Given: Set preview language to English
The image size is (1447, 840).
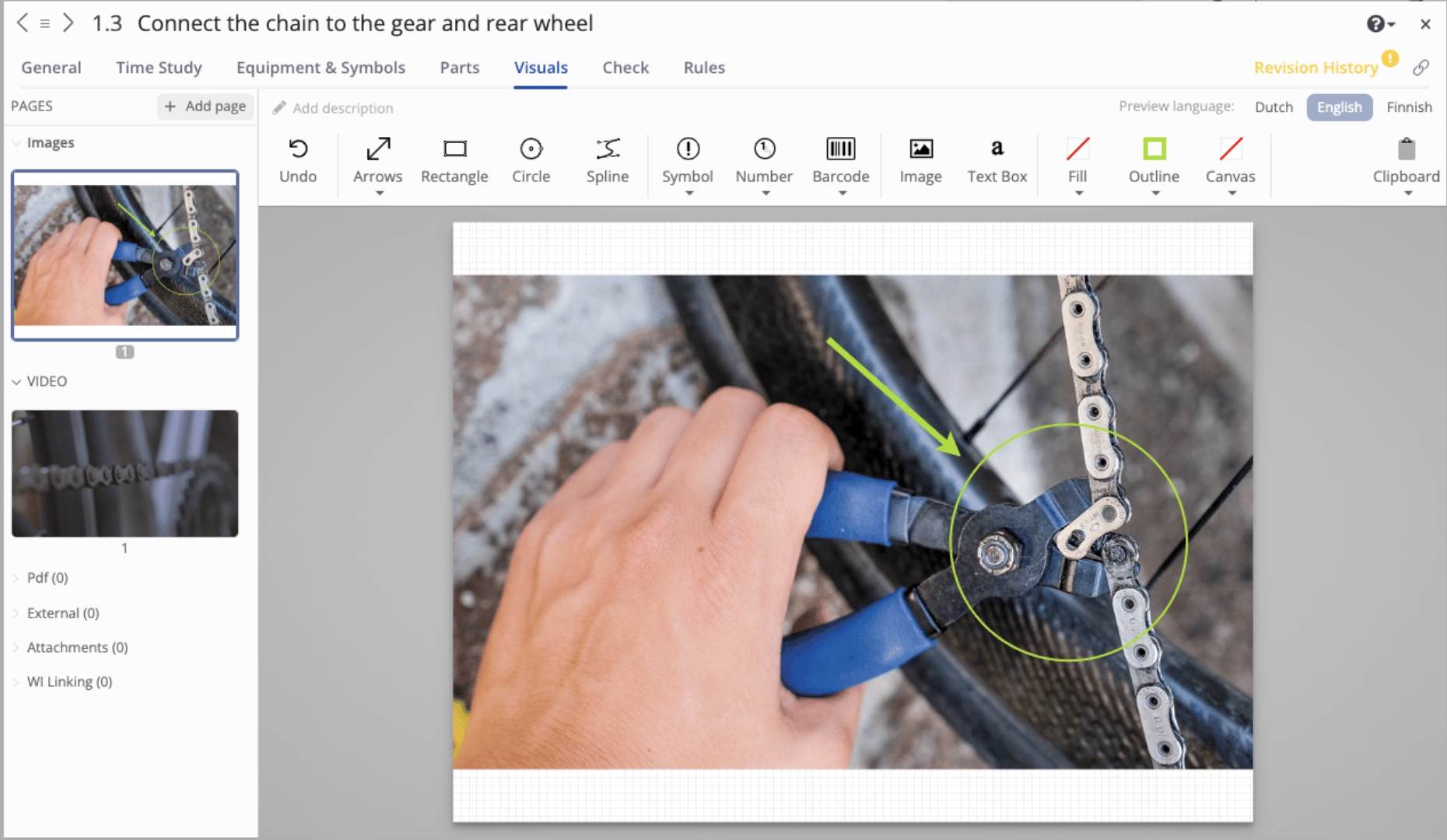Looking at the screenshot, I should (x=1339, y=107).
